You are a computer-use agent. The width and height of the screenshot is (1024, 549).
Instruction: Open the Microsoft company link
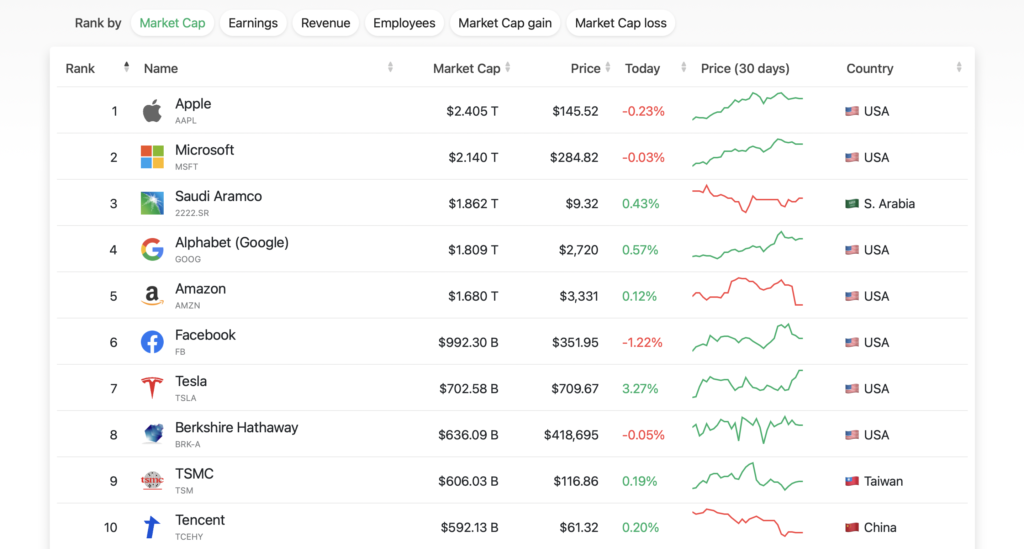(204, 150)
